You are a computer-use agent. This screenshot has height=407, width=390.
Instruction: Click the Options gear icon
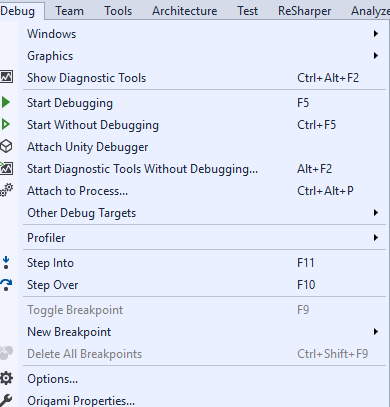click(6, 378)
